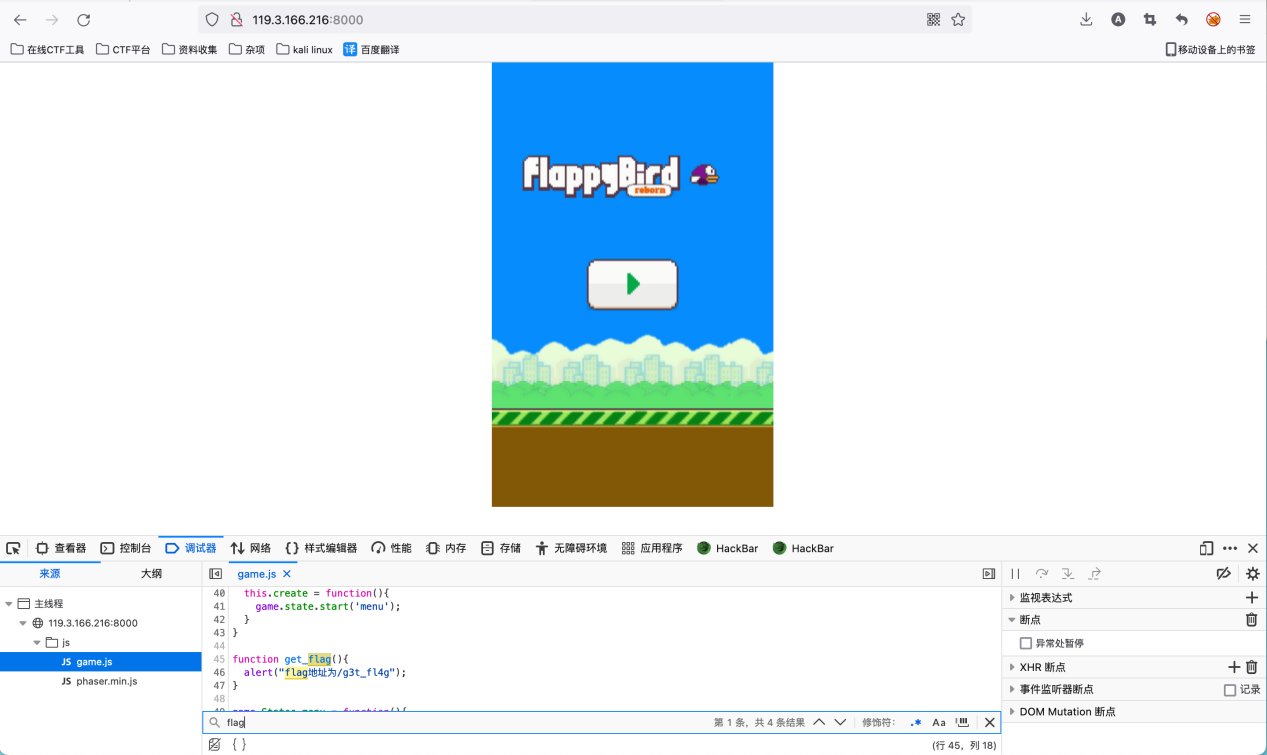
Task: Click the debugger step in button
Action: coord(1068,574)
